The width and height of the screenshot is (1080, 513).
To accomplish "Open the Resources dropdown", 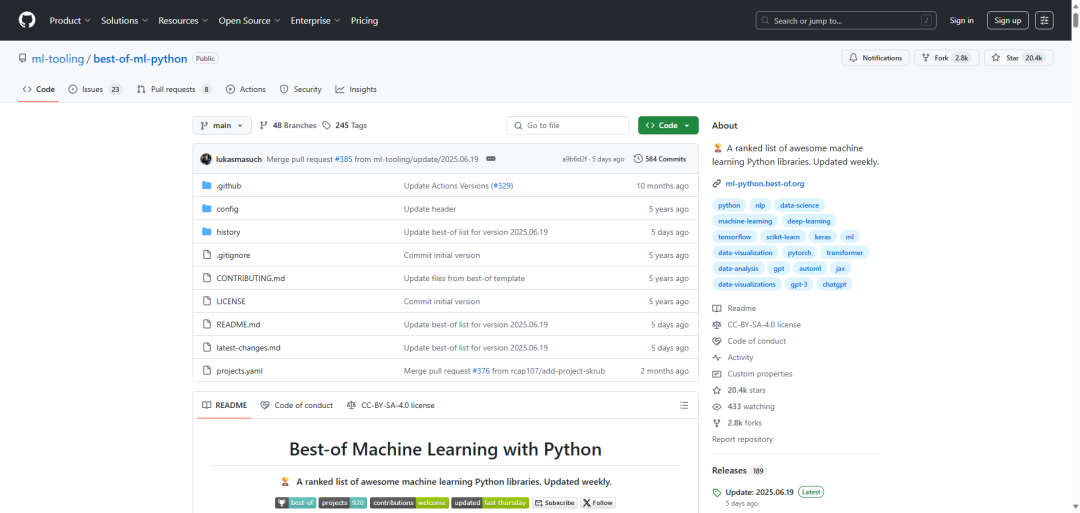I will point(183,21).
